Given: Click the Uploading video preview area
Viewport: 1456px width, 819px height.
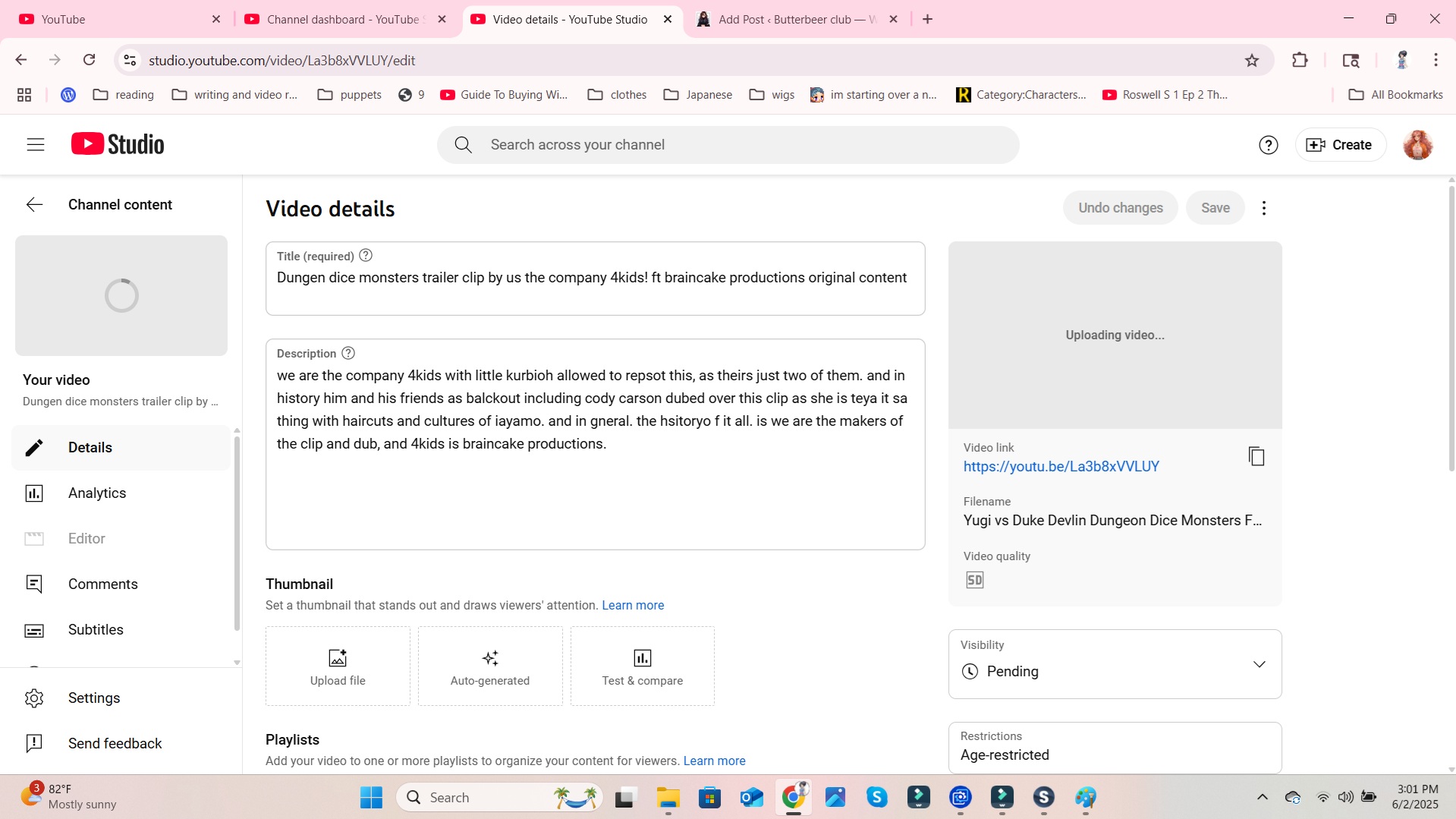Looking at the screenshot, I should pos(1115,335).
